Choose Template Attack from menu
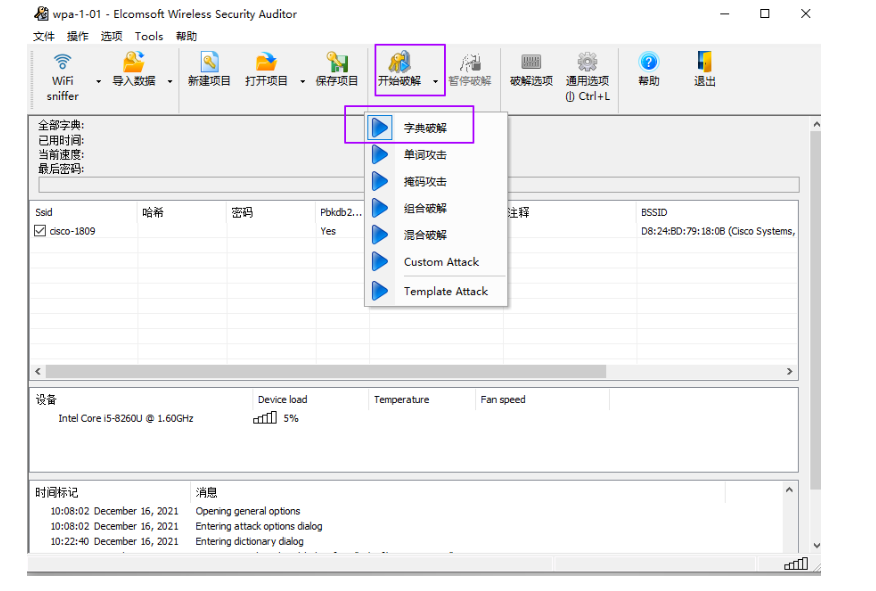 click(436, 291)
